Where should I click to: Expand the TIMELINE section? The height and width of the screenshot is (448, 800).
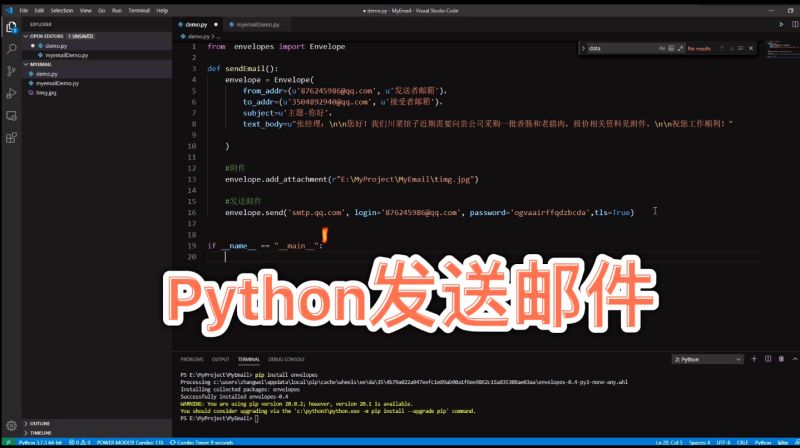(x=97, y=433)
